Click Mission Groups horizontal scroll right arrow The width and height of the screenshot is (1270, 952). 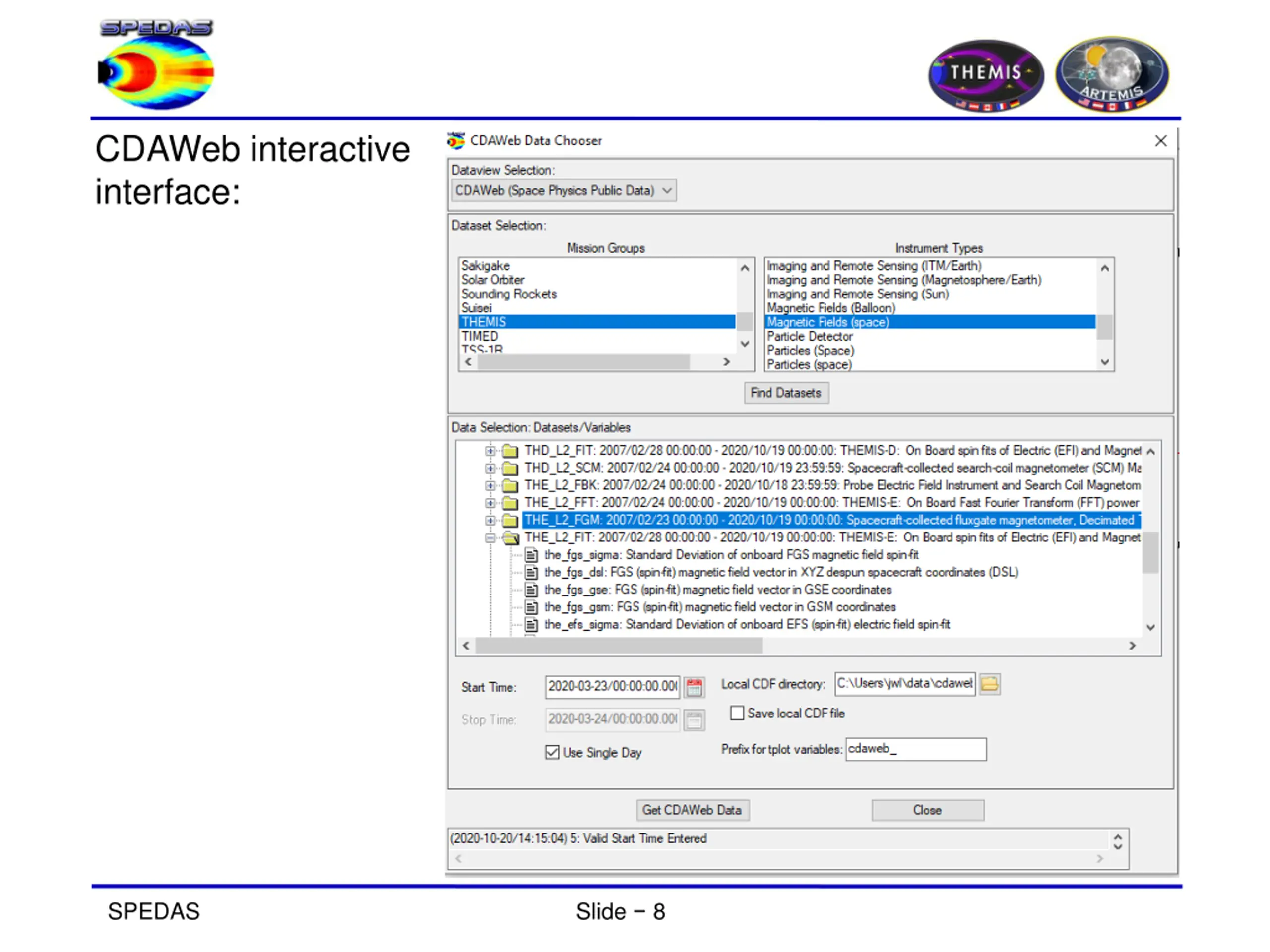(x=726, y=362)
